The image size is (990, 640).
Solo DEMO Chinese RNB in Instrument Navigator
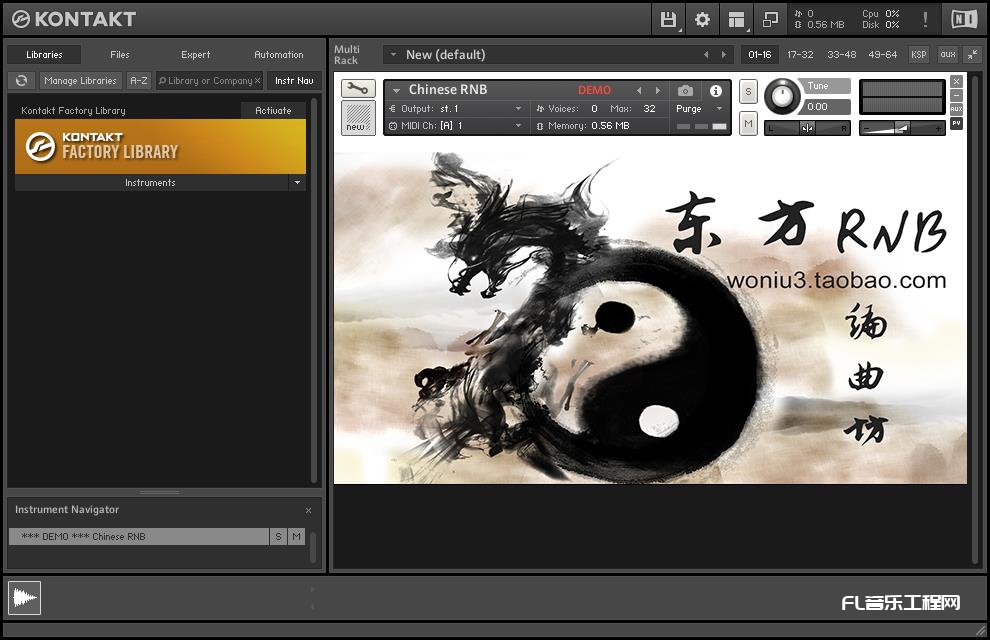coord(277,536)
